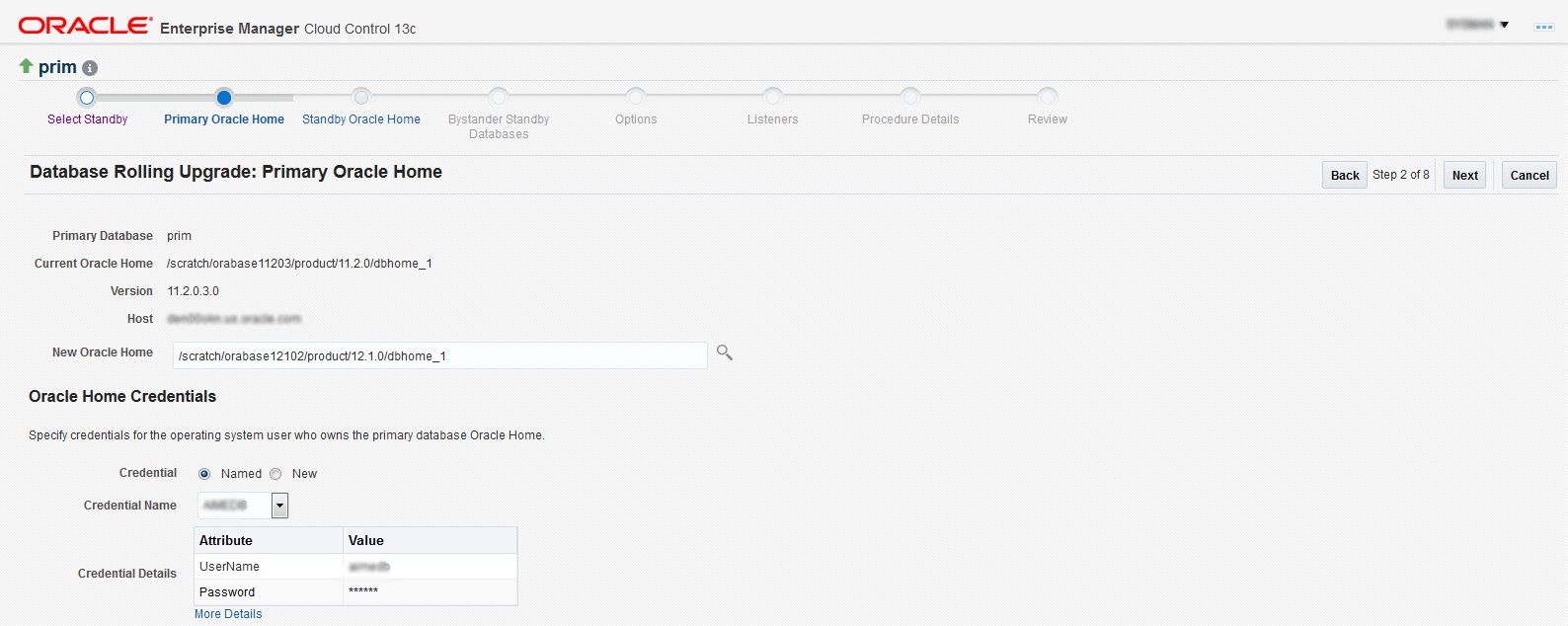Click the Attribute column header

(x=269, y=540)
